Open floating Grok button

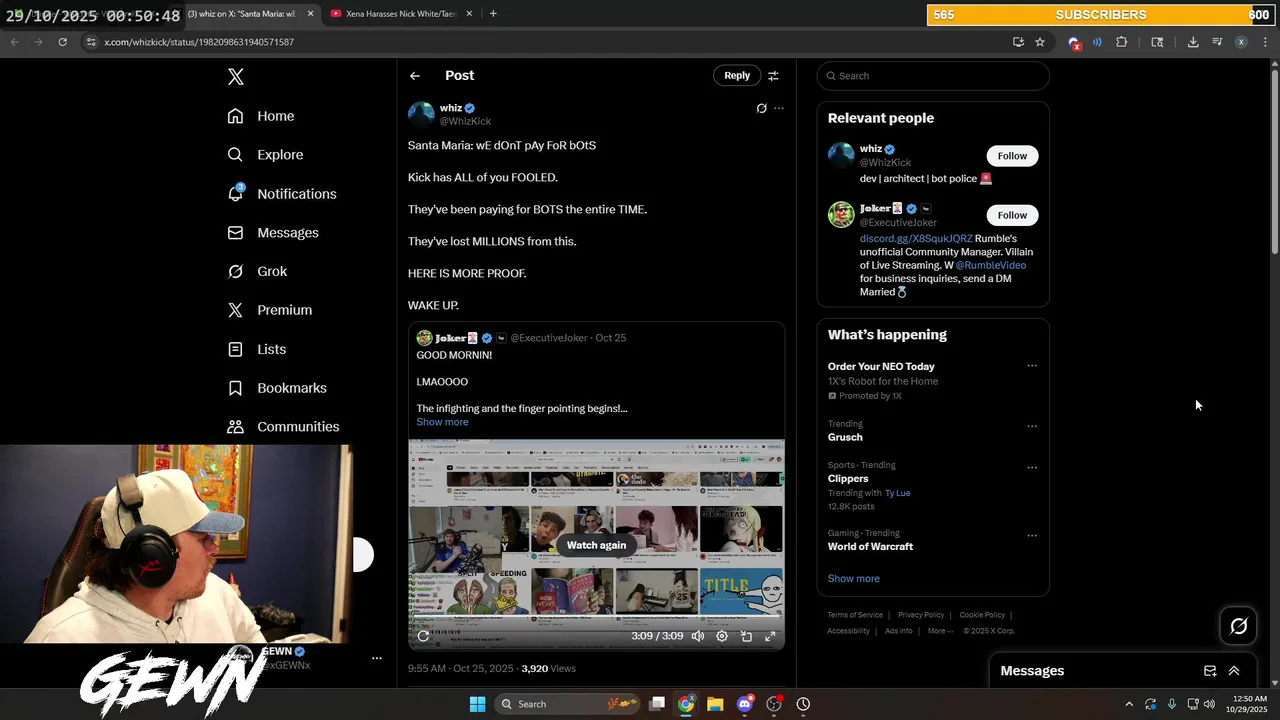(1239, 626)
